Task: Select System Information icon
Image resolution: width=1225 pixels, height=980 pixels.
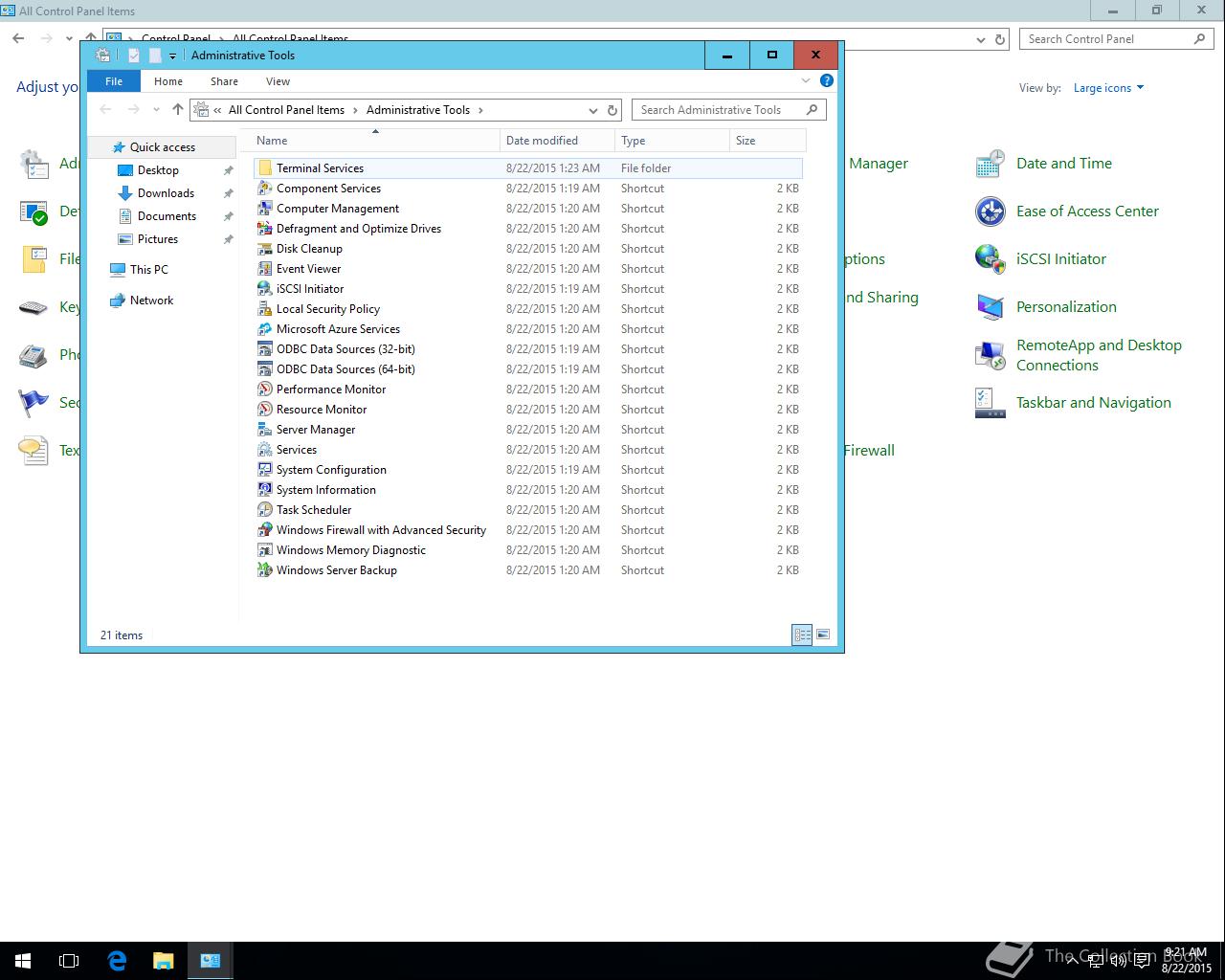Action: point(265,490)
